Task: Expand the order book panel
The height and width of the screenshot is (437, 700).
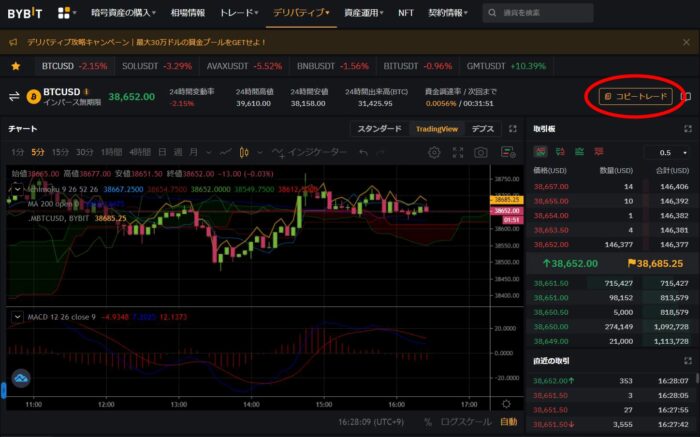Action: coord(688,129)
